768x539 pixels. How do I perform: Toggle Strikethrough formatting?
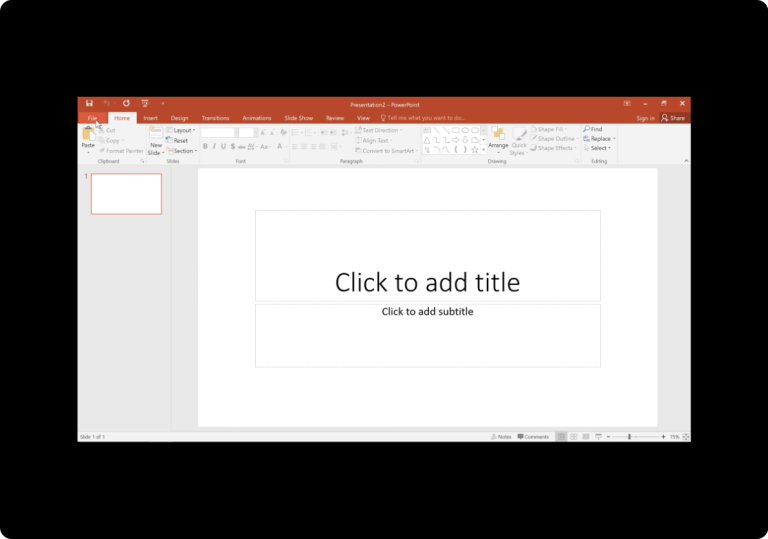[x=241, y=147]
